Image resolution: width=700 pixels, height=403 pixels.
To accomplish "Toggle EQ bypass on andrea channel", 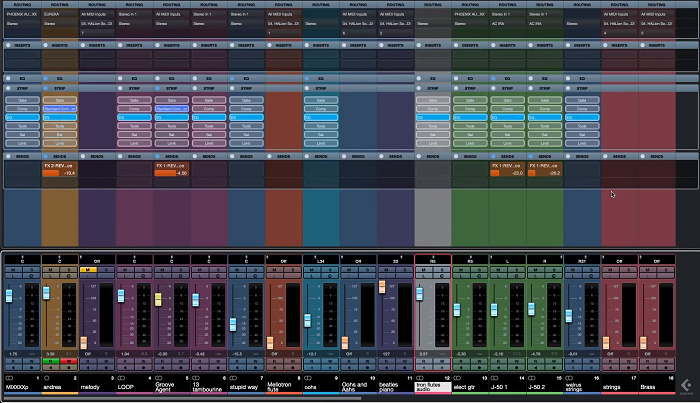I will (46, 78).
